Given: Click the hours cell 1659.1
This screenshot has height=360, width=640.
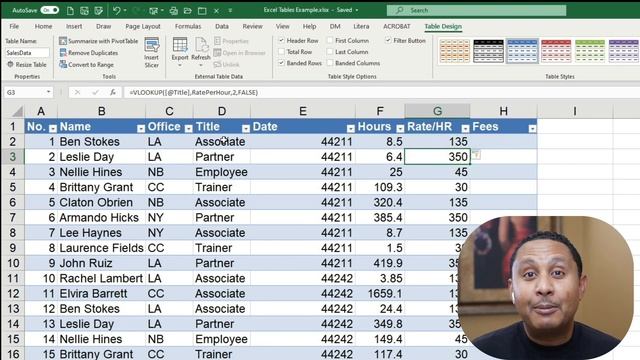Looking at the screenshot, I should [x=380, y=293].
